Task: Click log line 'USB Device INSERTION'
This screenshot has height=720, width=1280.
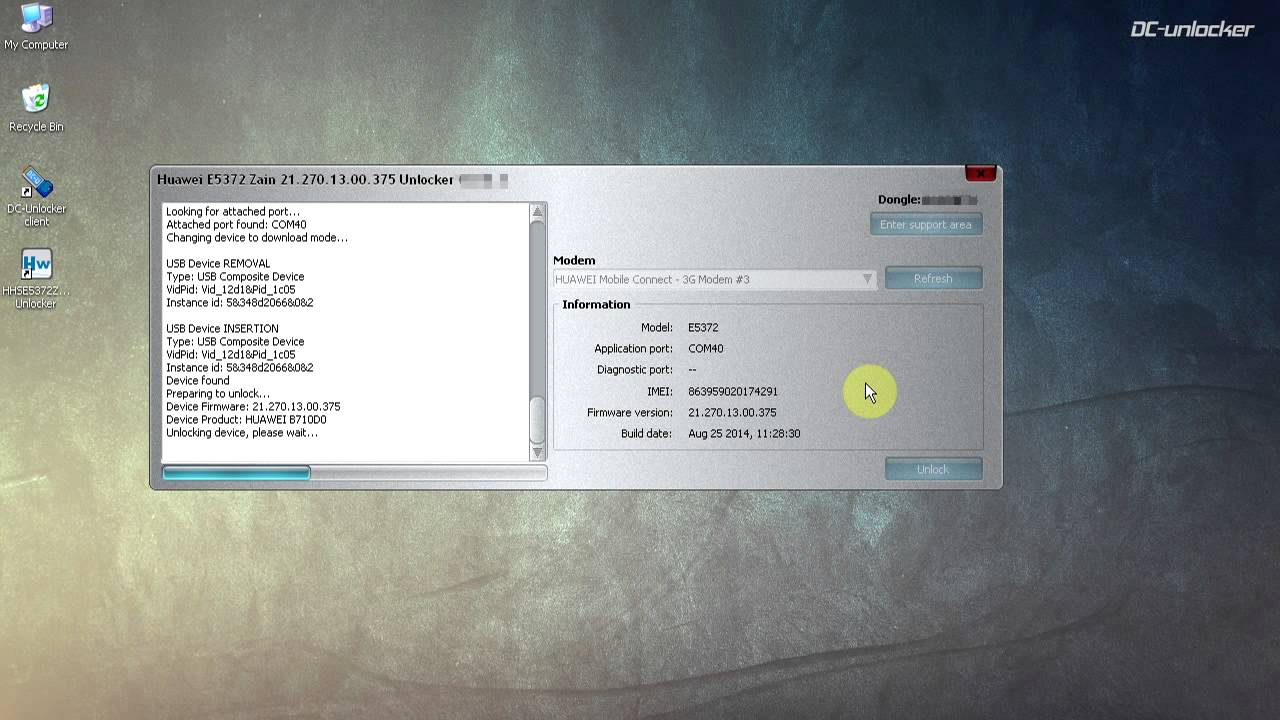Action: (222, 329)
